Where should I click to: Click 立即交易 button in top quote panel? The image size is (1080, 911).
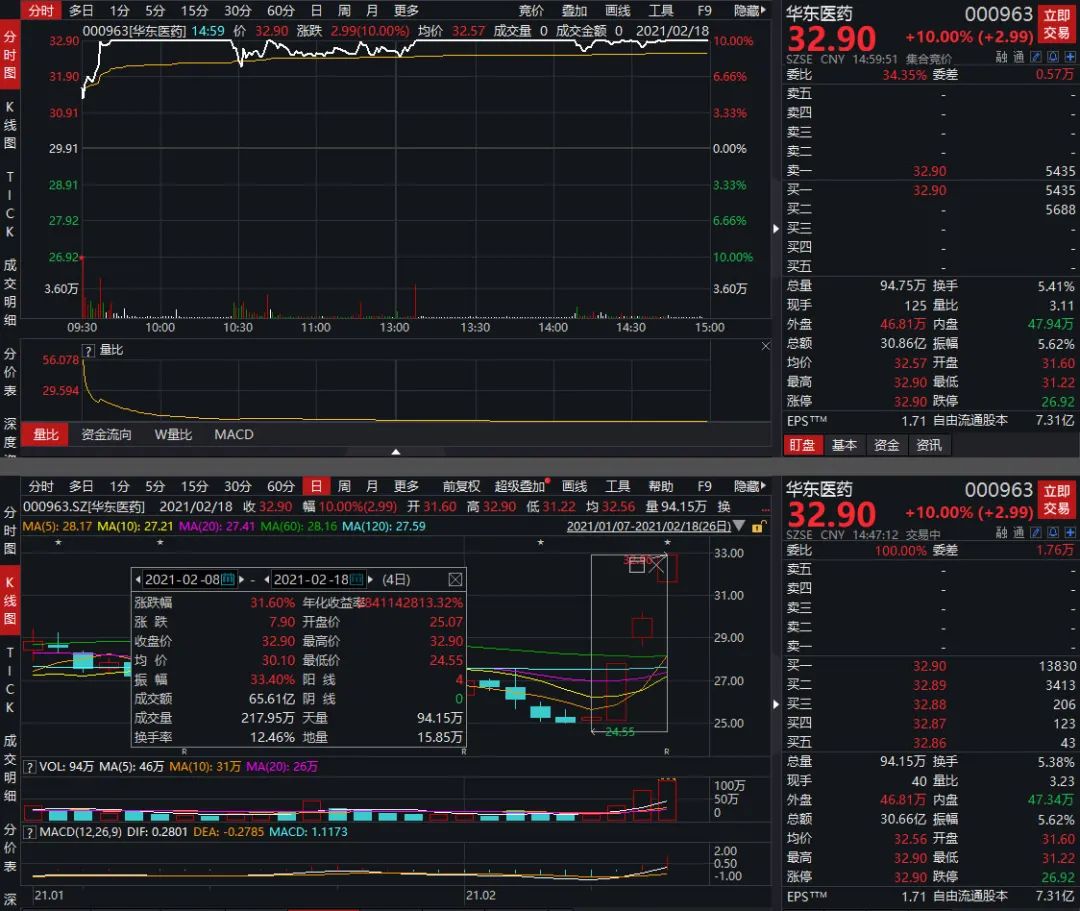point(1057,24)
